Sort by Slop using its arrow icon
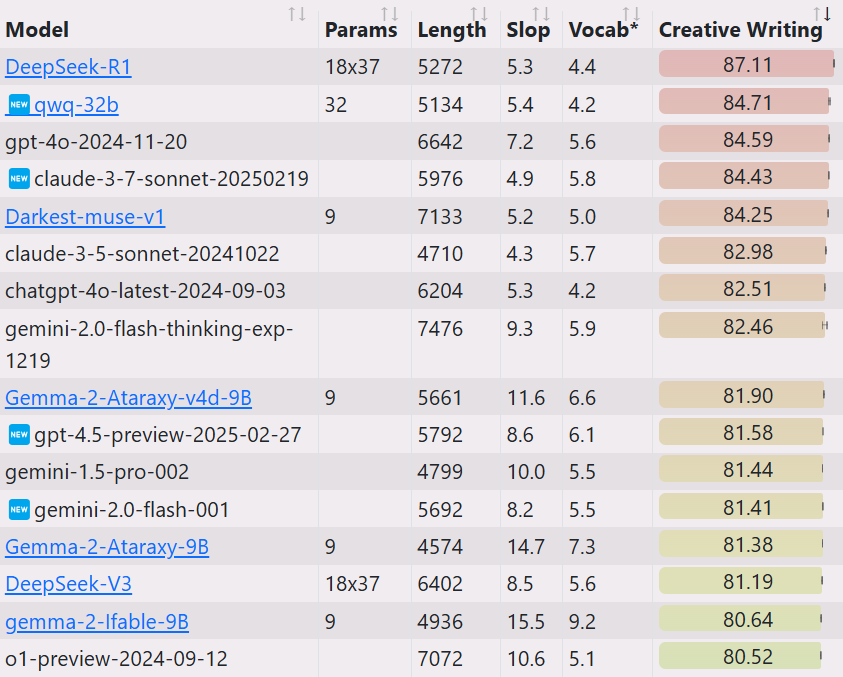The image size is (843, 677). pos(541,14)
